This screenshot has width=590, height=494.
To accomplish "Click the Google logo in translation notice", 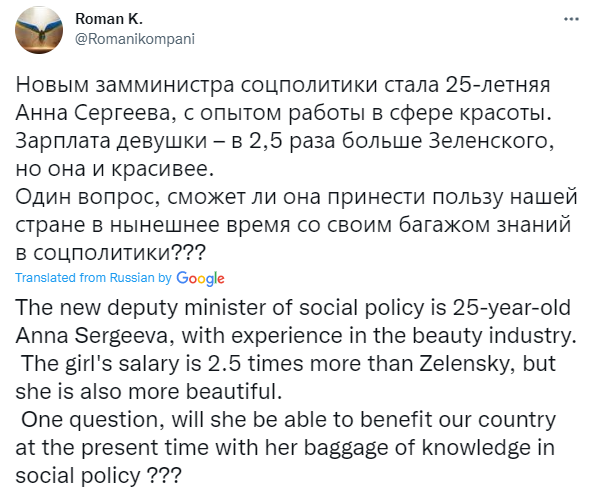I will [x=200, y=278].
